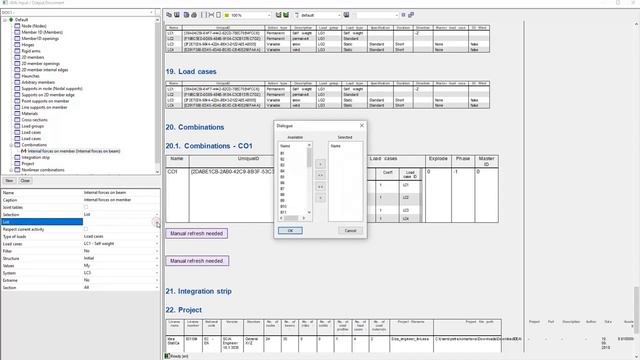Cancel the selection dialogue

pos(350,231)
